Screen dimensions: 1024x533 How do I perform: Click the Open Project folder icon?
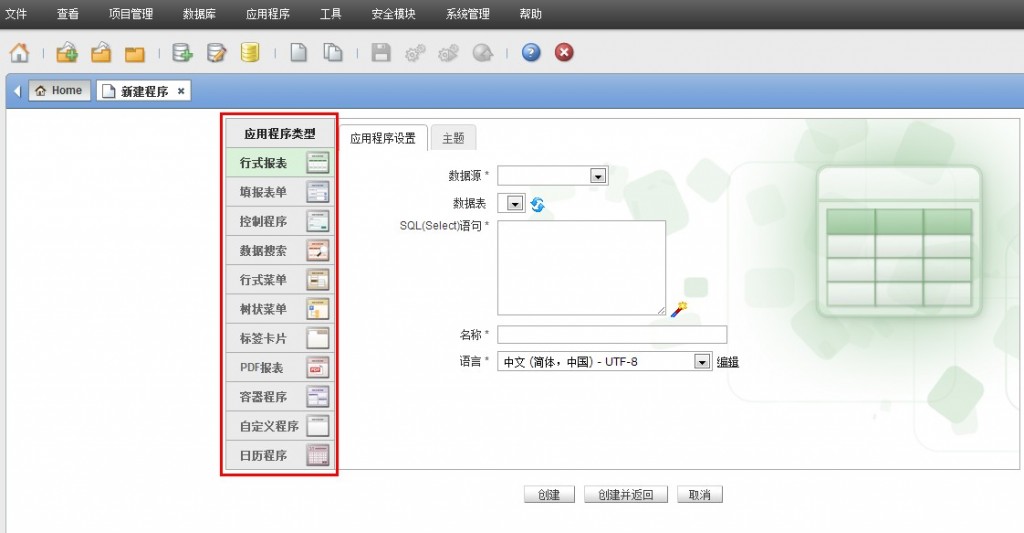click(101, 53)
